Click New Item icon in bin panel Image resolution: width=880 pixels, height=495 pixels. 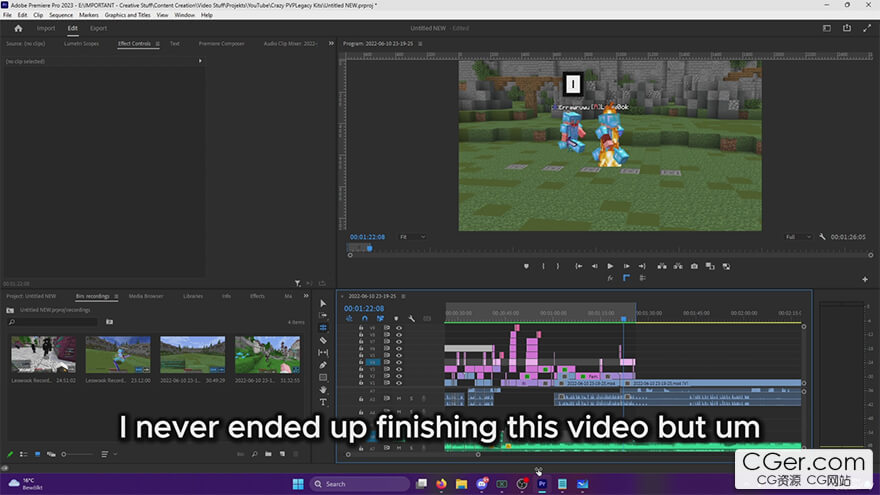click(282, 454)
